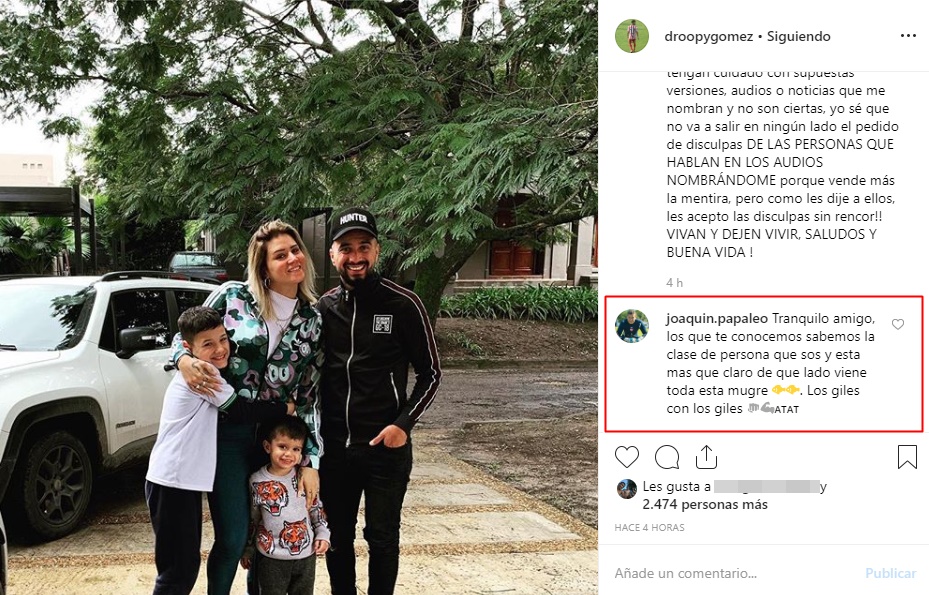929x595 pixels.
Task: Click the Añade un comentario input field
Action: pyautogui.click(x=735, y=573)
